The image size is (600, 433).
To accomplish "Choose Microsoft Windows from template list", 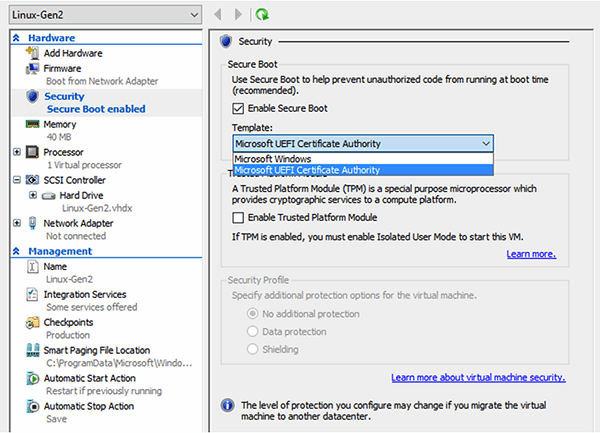I will pyautogui.click(x=274, y=158).
